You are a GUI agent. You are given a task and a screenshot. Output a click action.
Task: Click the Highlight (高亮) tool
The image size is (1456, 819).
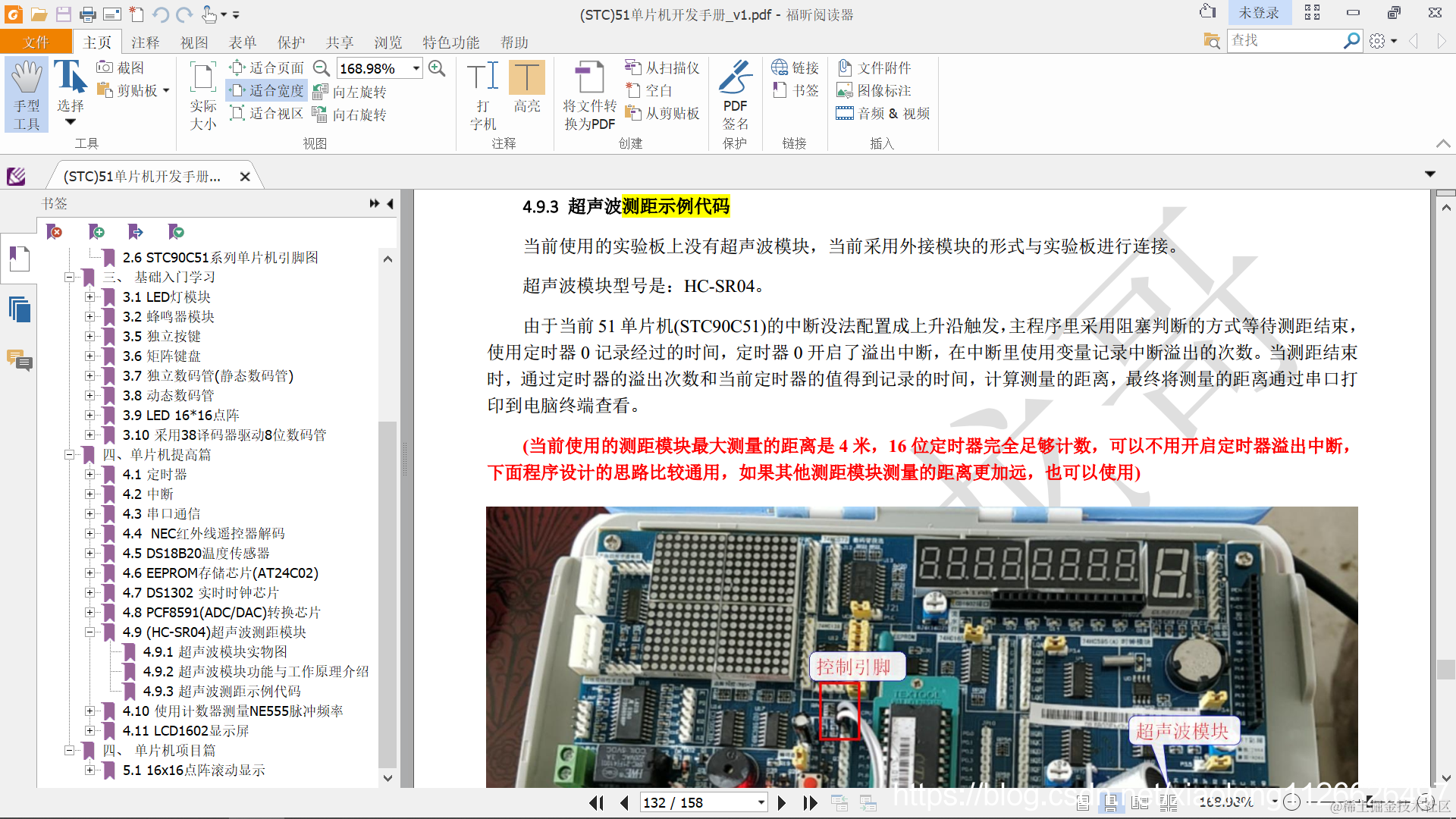click(x=526, y=87)
